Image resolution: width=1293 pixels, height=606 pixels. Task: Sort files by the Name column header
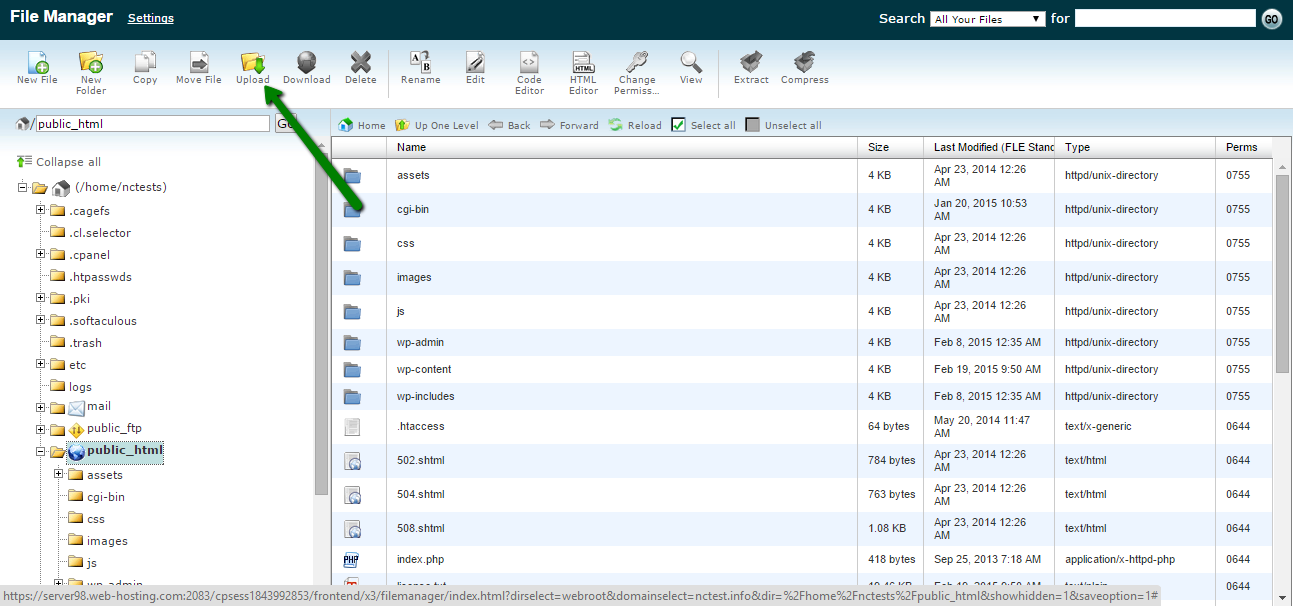tap(411, 147)
